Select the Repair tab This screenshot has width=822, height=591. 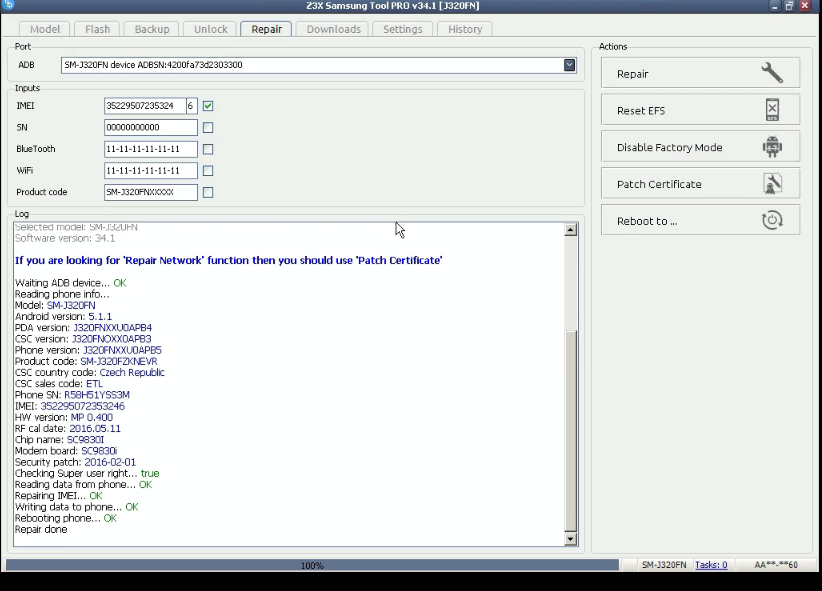click(x=266, y=29)
